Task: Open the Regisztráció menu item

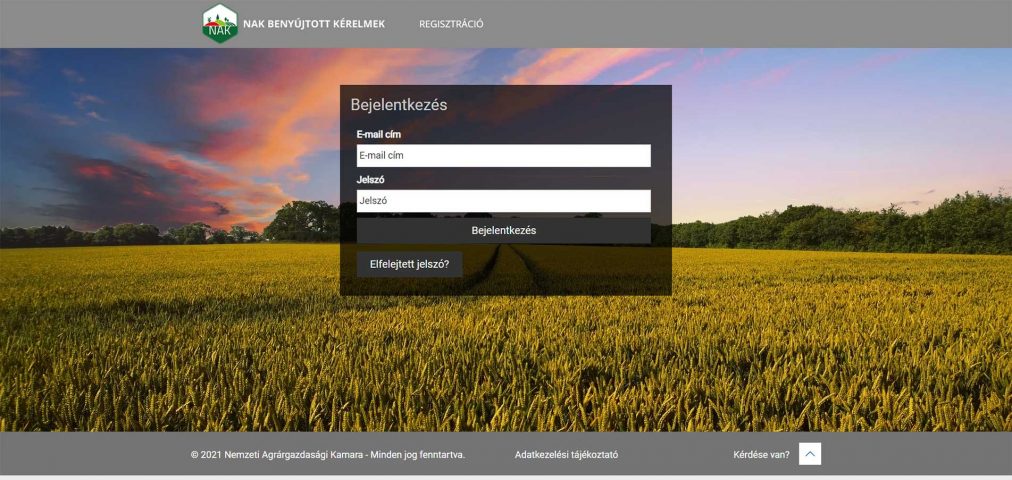Action: 451,24
